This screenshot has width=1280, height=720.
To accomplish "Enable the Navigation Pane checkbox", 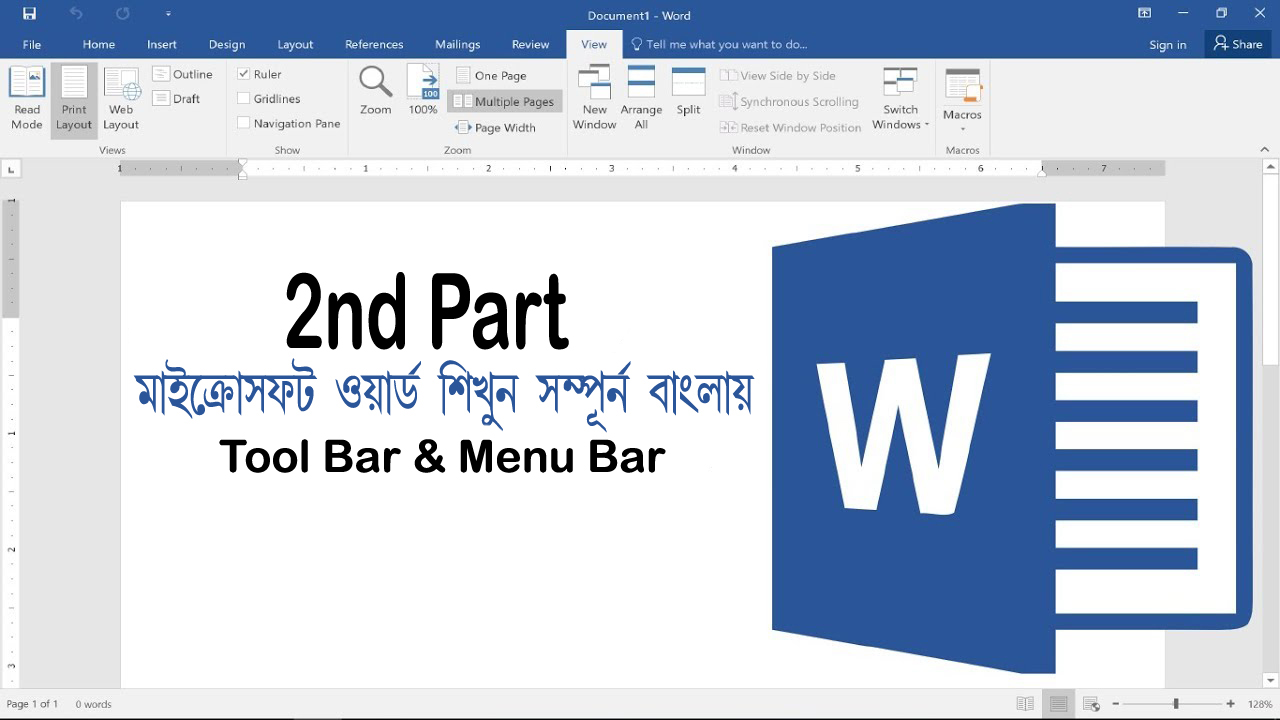I will 244,123.
